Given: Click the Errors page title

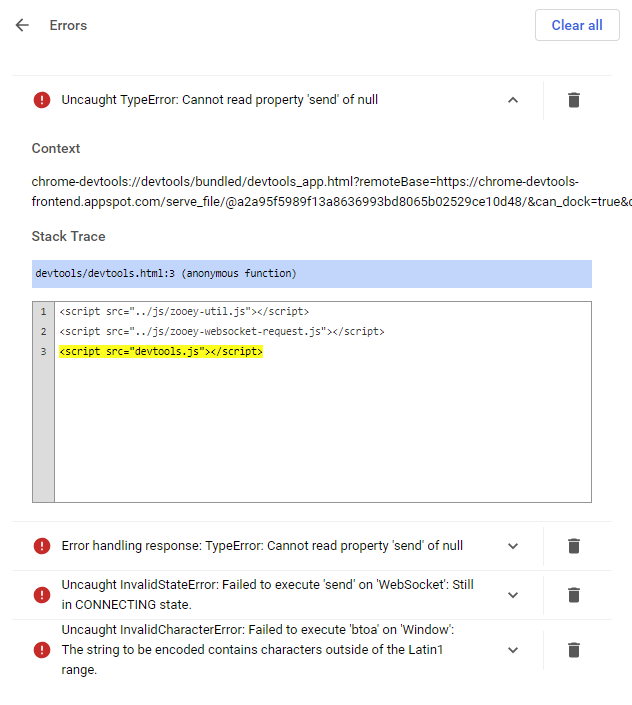Looking at the screenshot, I should point(68,25).
